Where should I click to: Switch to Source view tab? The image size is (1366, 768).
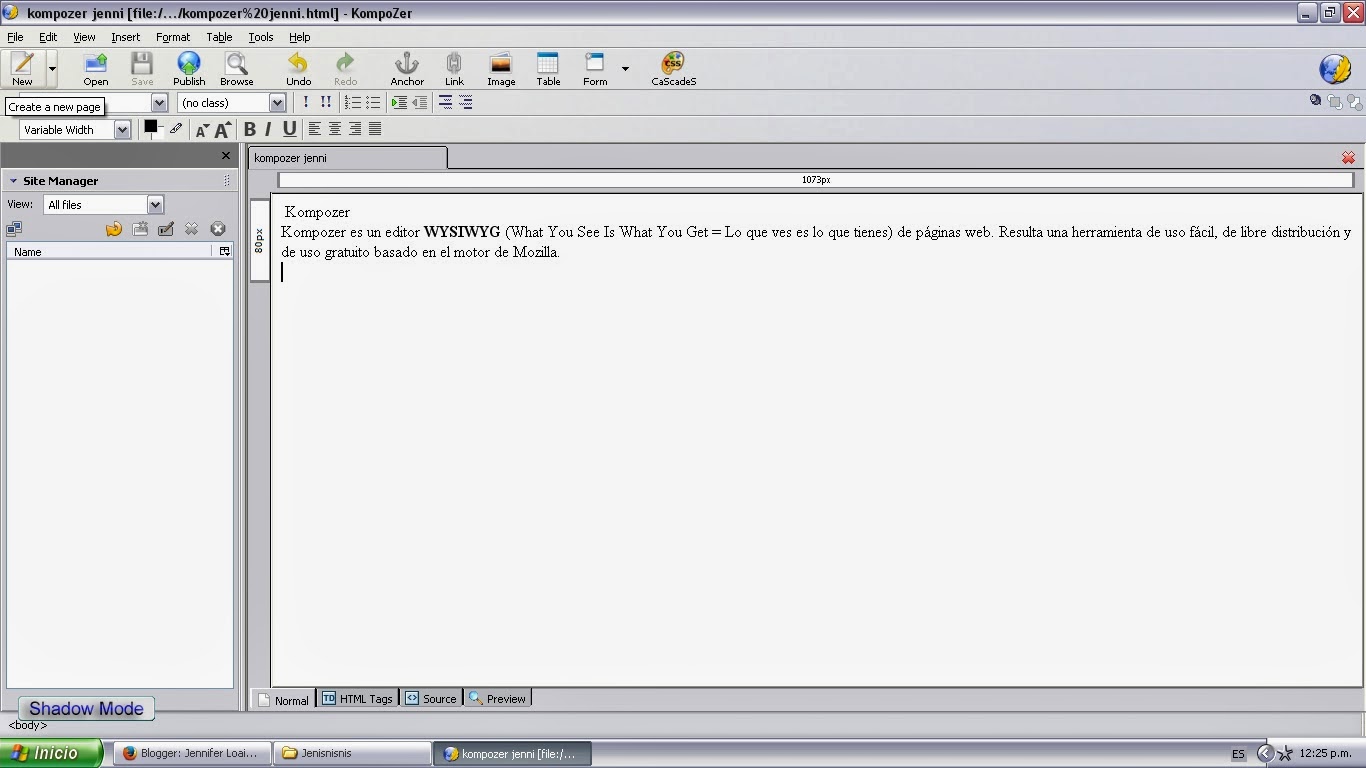(x=431, y=699)
